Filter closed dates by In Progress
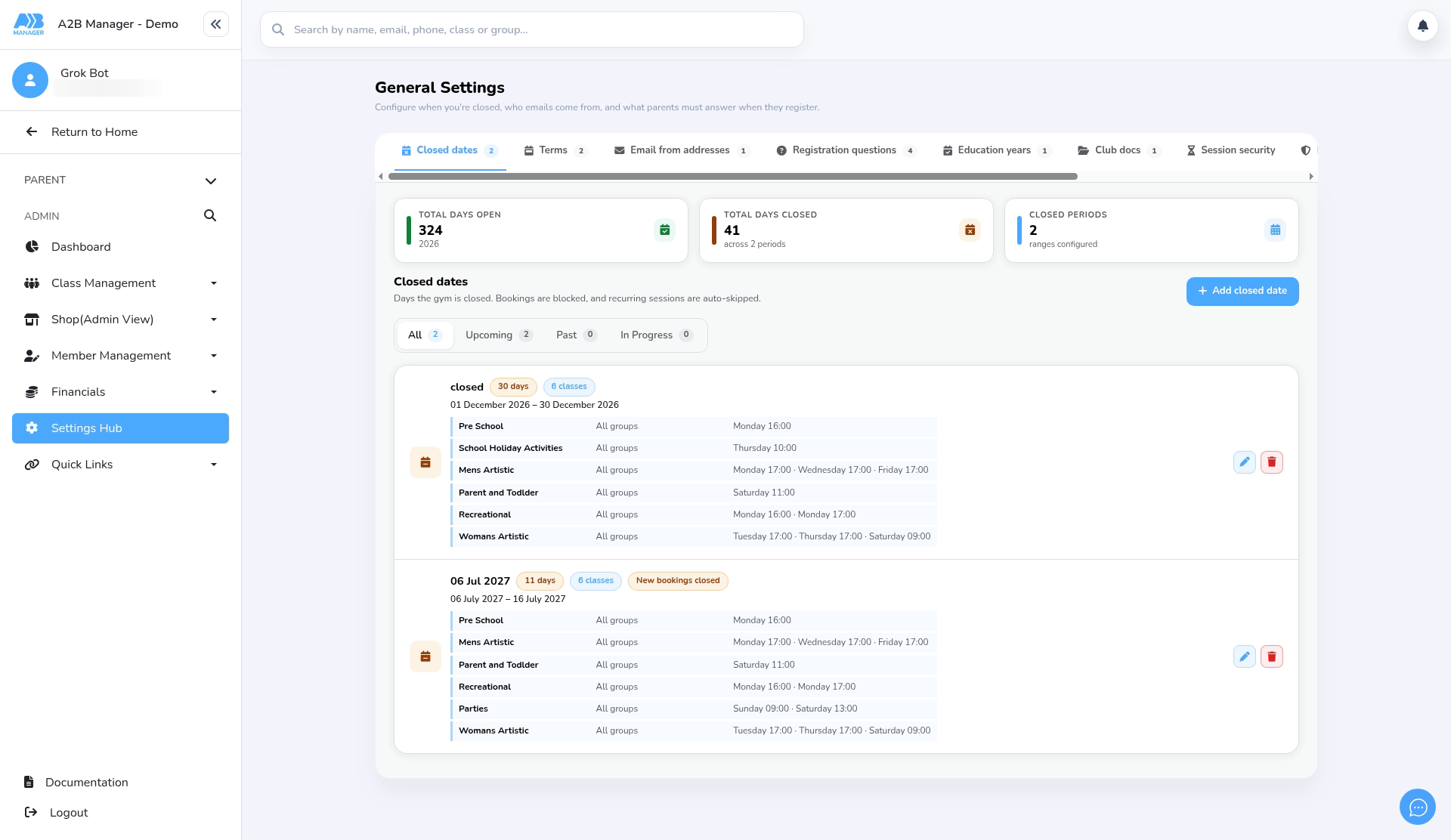Viewport: 1451px width, 840px height. pos(656,335)
